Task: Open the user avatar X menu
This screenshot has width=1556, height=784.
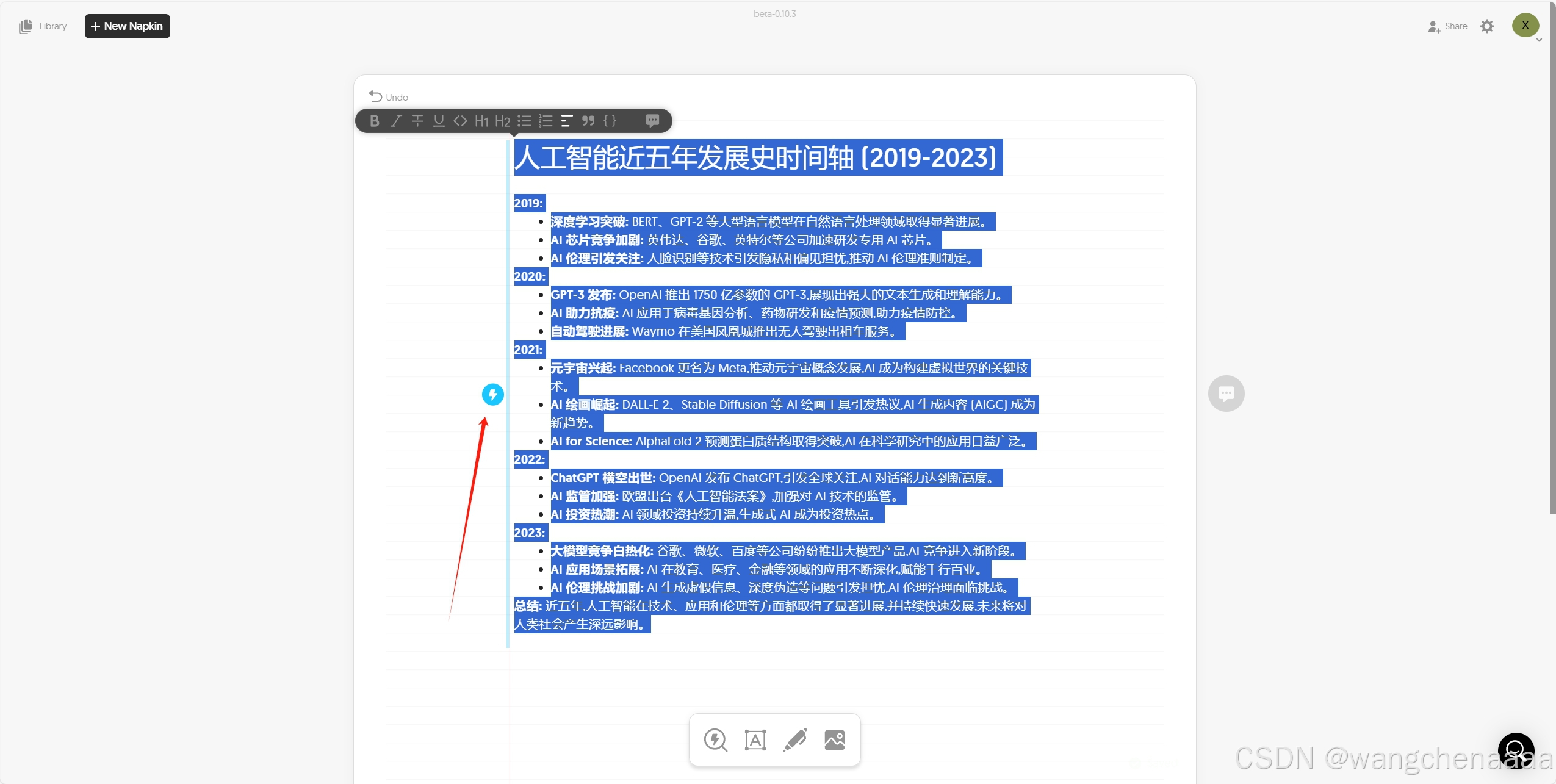Action: tap(1525, 25)
